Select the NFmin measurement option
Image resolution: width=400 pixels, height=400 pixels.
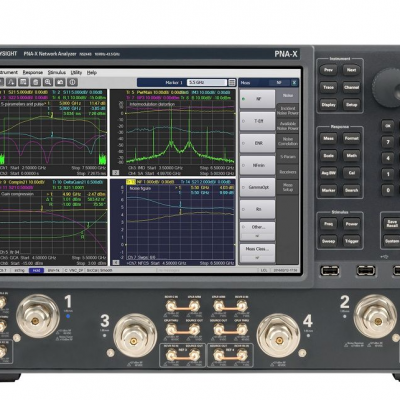pyautogui.click(x=257, y=165)
